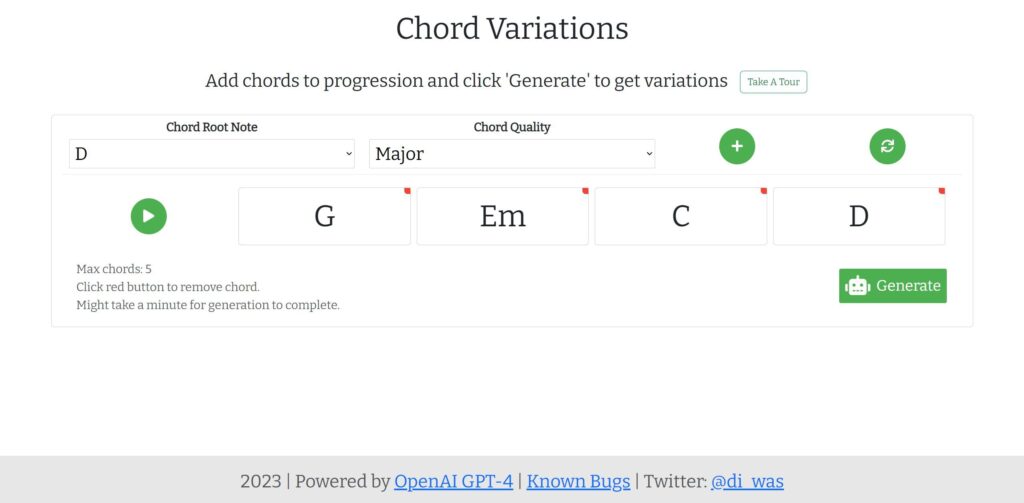Visit the @di_was Twitter link
1024x503 pixels.
[747, 481]
